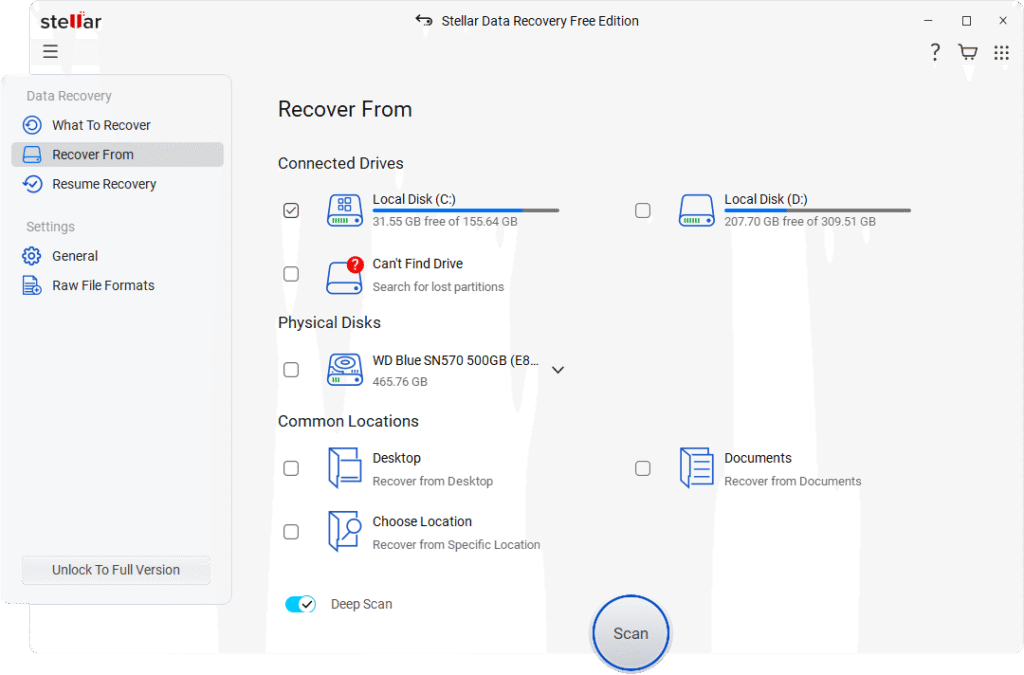Click "Recover from Specific Location" text

(x=456, y=544)
